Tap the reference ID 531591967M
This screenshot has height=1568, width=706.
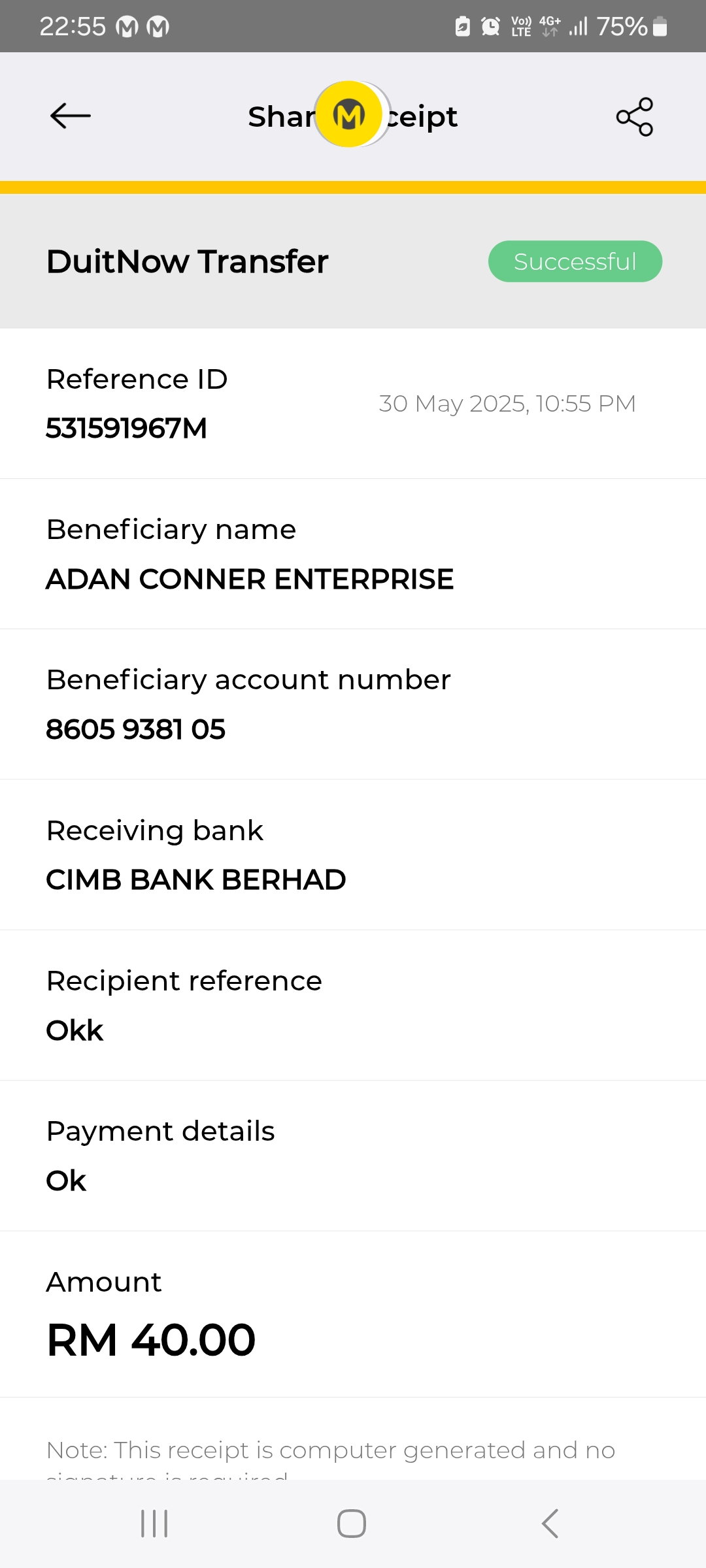(126, 429)
